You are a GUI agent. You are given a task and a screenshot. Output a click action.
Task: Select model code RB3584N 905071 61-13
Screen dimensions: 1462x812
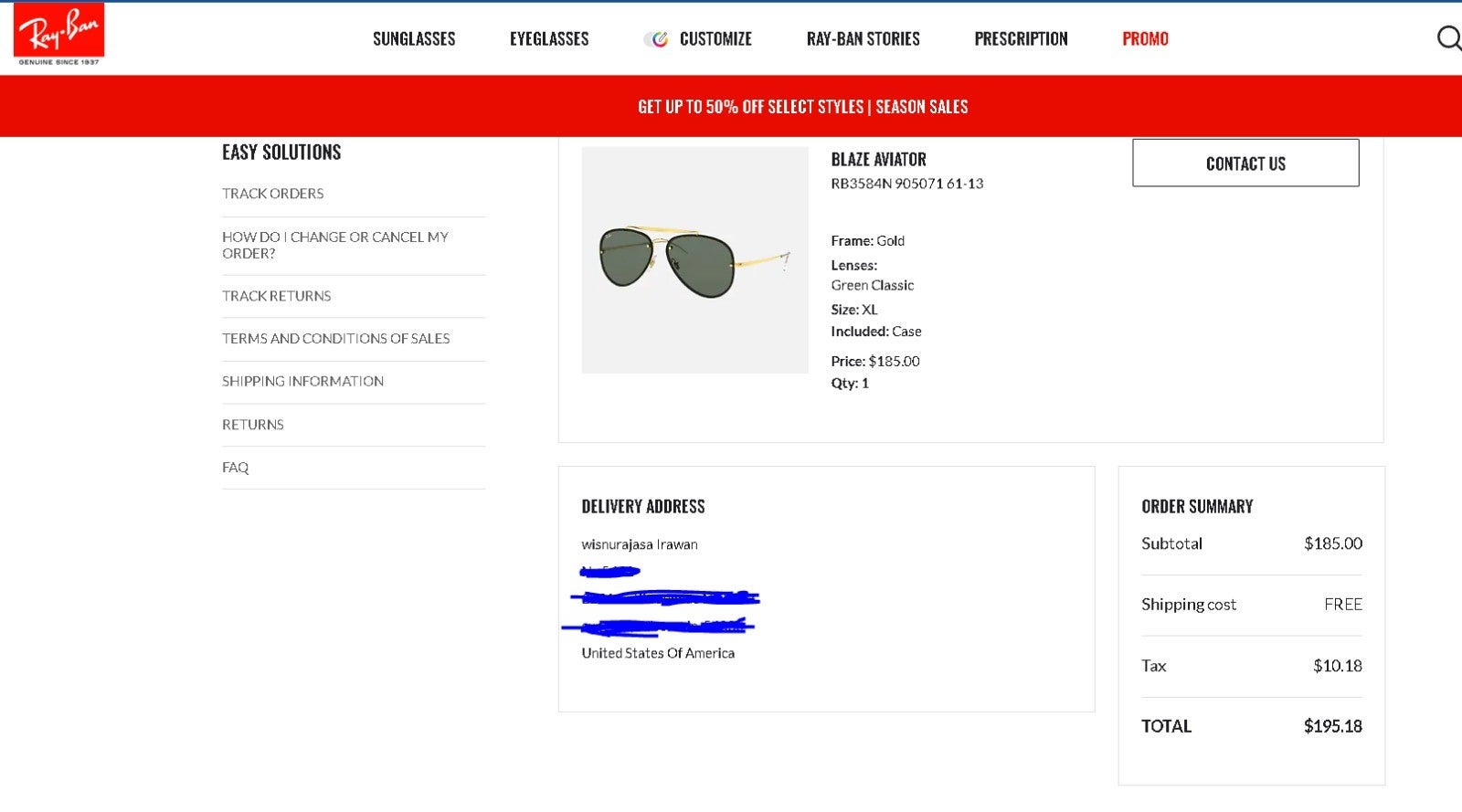906,184
